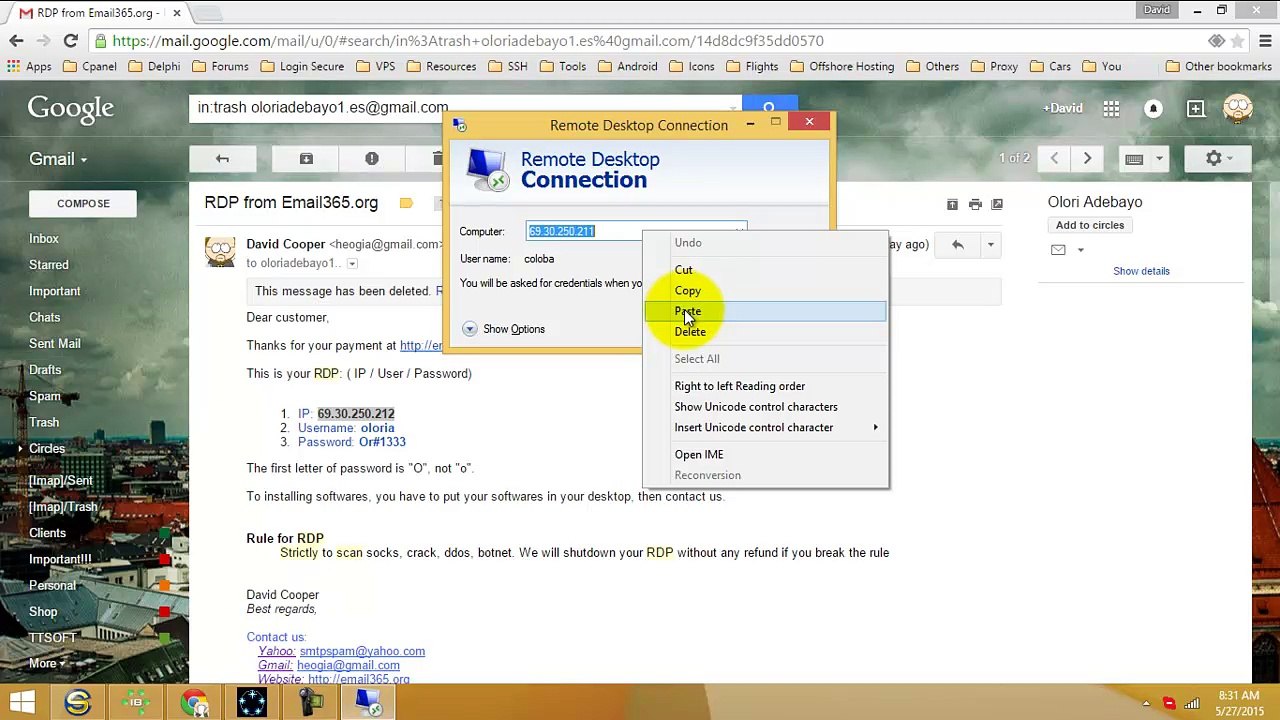1280x720 pixels.
Task: Report spam using exclamation icon
Action: [x=371, y=159]
